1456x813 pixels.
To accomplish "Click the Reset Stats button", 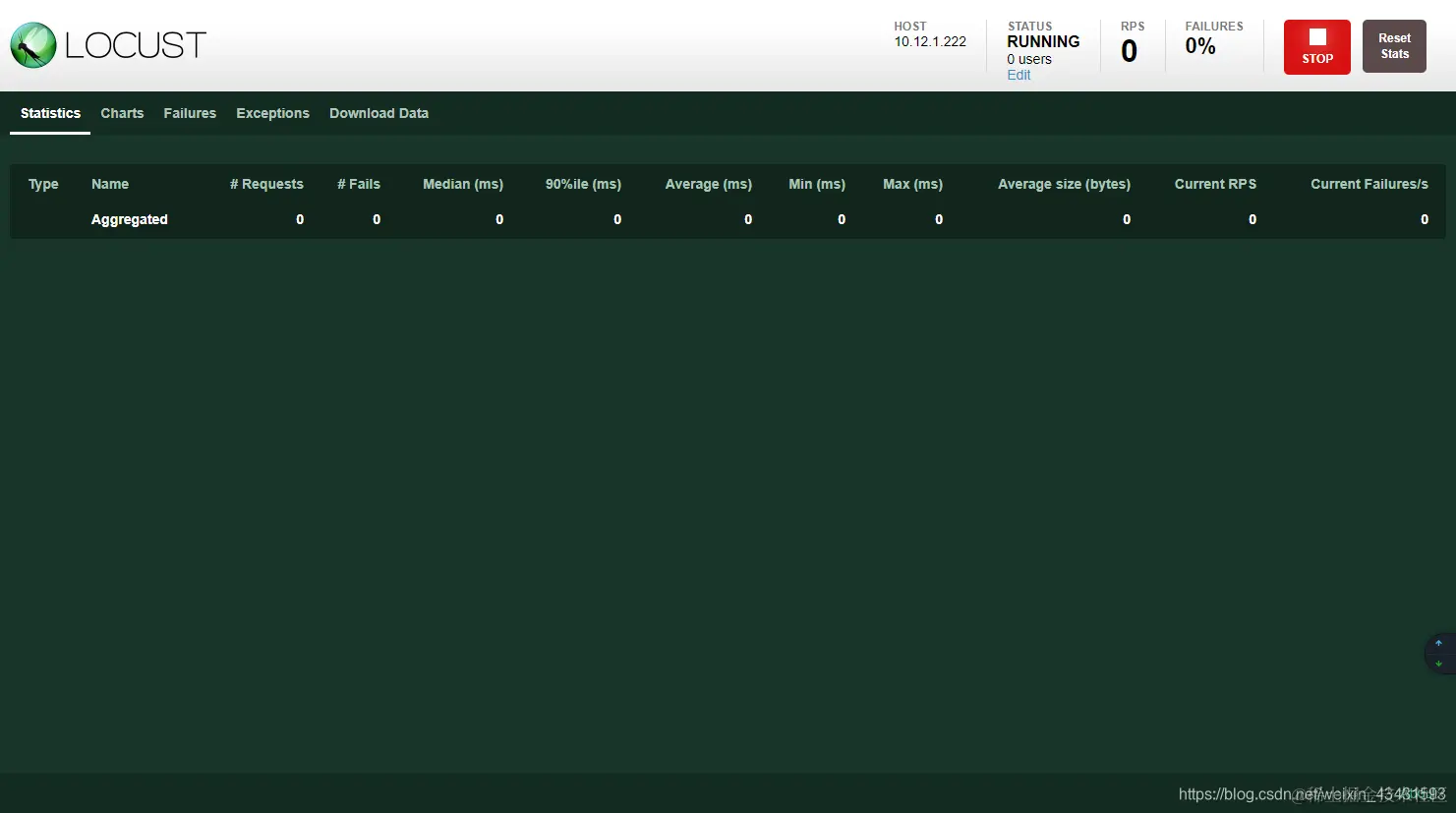I will tap(1394, 46).
